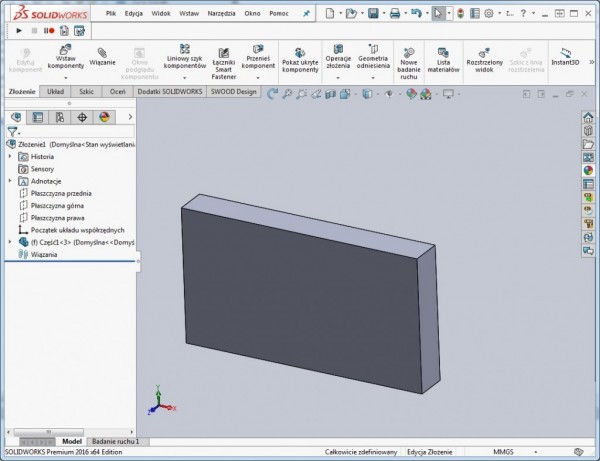Expand more manager tabs chevron

pyautogui.click(x=130, y=117)
